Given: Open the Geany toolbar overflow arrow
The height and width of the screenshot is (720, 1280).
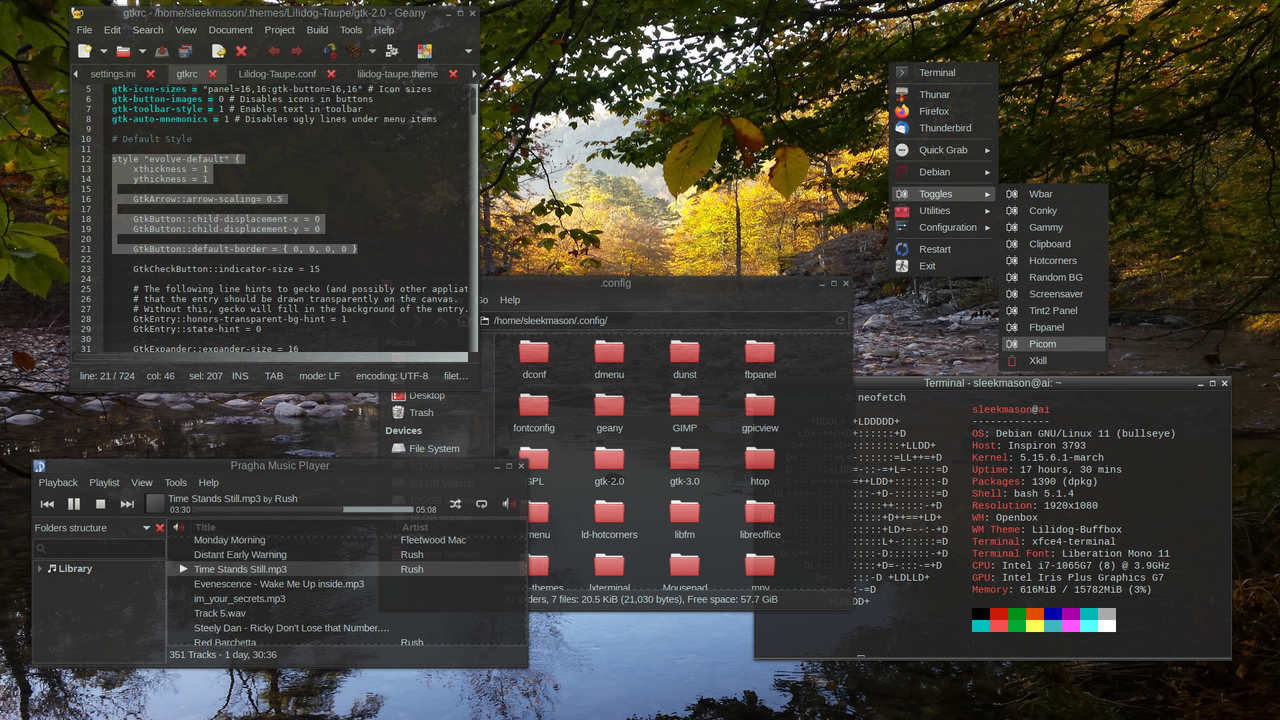Looking at the screenshot, I should click(467, 51).
